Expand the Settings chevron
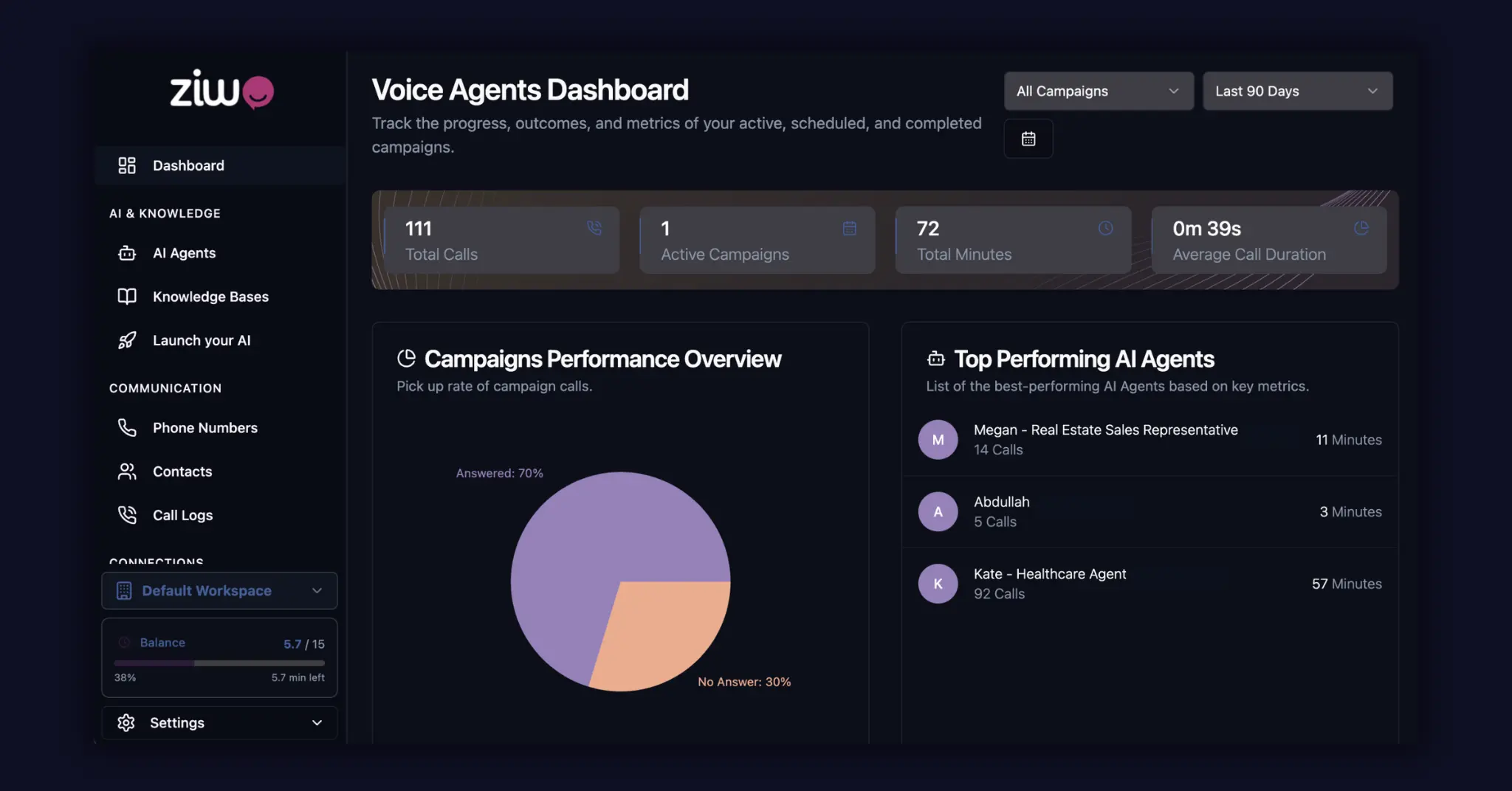This screenshot has height=791, width=1512. pos(317,722)
